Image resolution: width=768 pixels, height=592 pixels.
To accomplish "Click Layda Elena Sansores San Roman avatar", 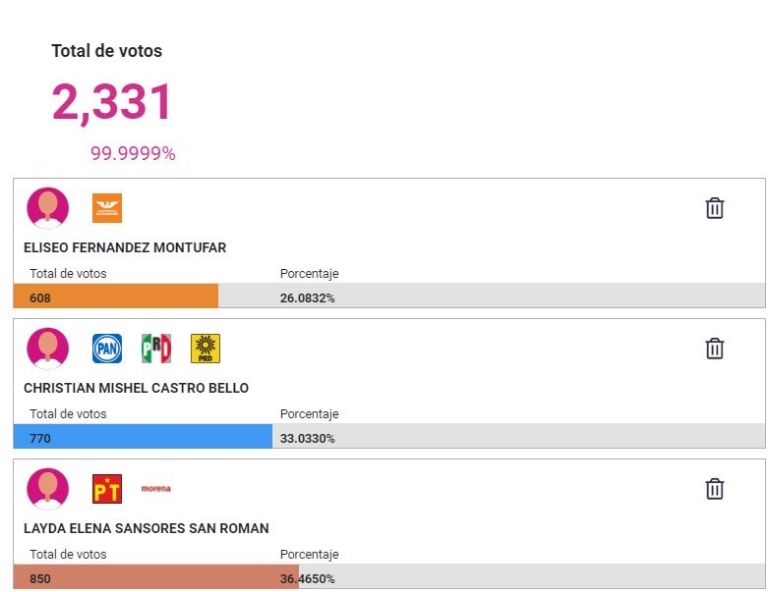I will (x=48, y=489).
